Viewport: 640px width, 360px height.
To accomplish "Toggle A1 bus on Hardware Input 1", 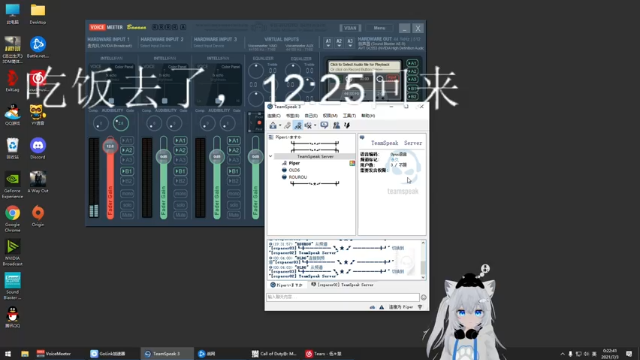I will point(127,140).
